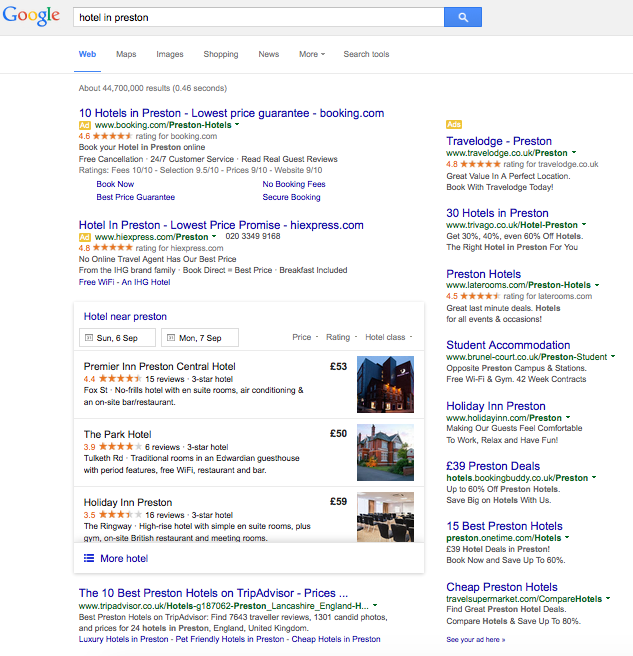Expand arrow next to bookingbuddy.co.uk URL
The width and height of the screenshot is (633, 656).
pyautogui.click(x=594, y=477)
